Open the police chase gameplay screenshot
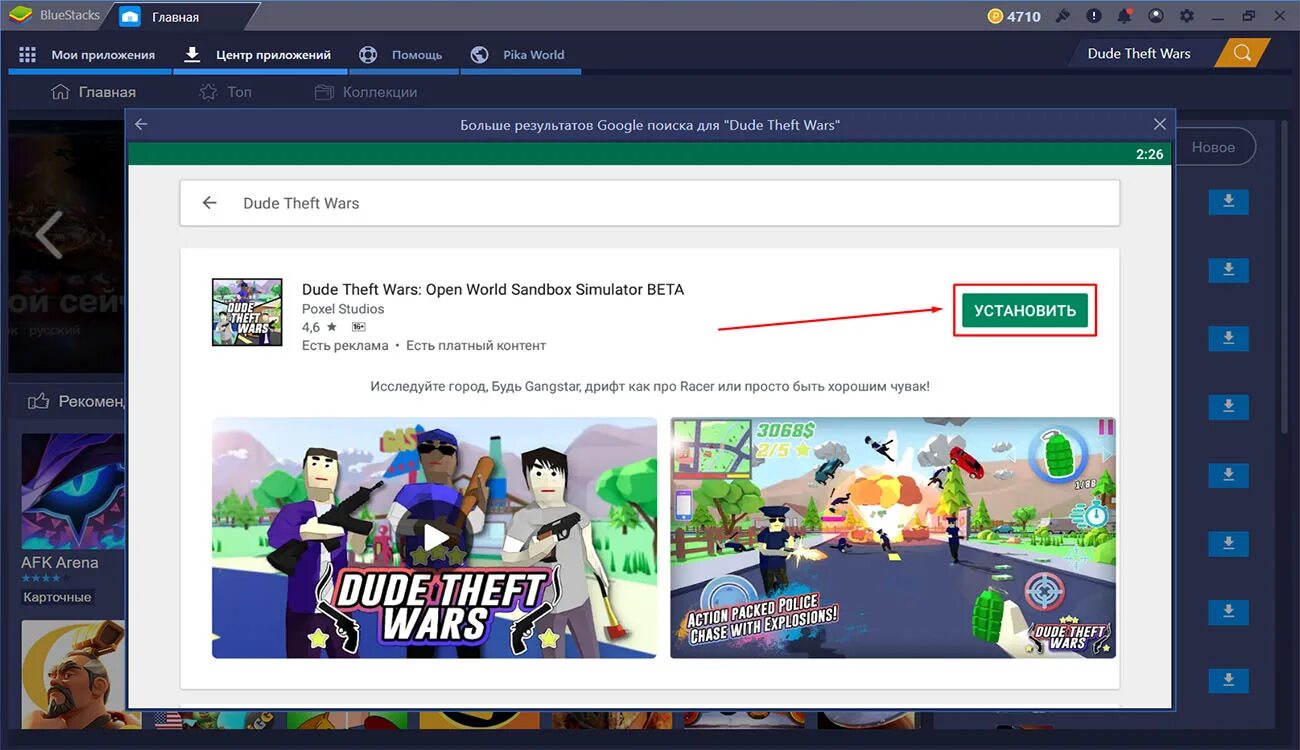The image size is (1300, 750). (893, 537)
